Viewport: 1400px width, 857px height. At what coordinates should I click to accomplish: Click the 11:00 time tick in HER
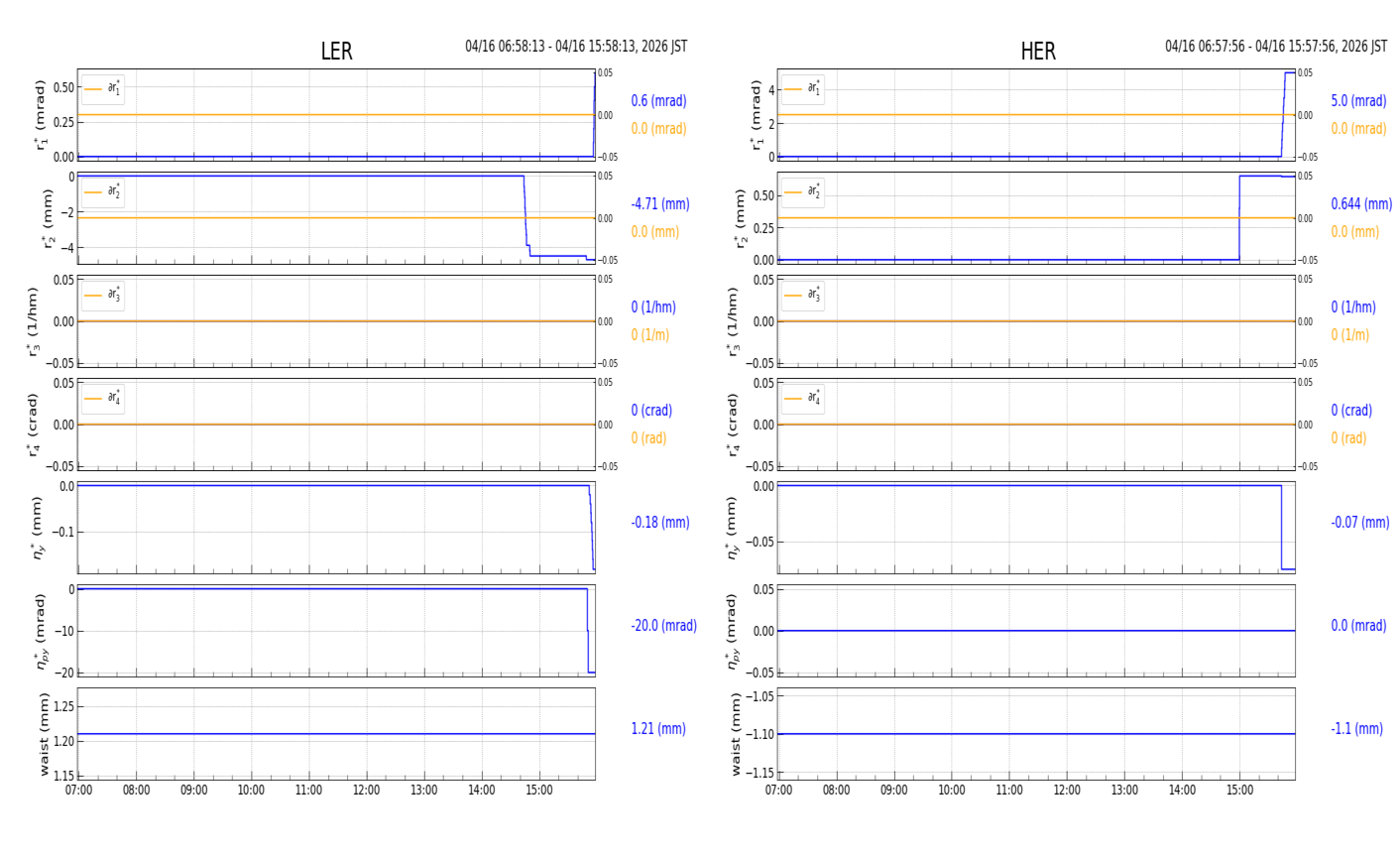point(1009,791)
